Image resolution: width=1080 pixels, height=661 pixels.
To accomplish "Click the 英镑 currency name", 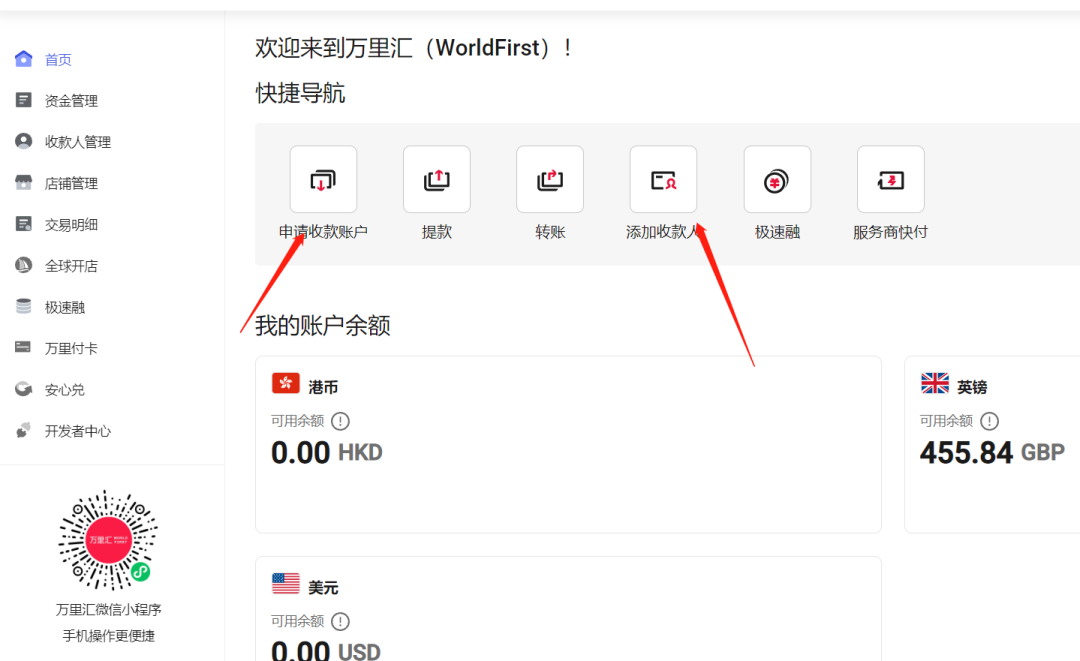I will [x=972, y=387].
